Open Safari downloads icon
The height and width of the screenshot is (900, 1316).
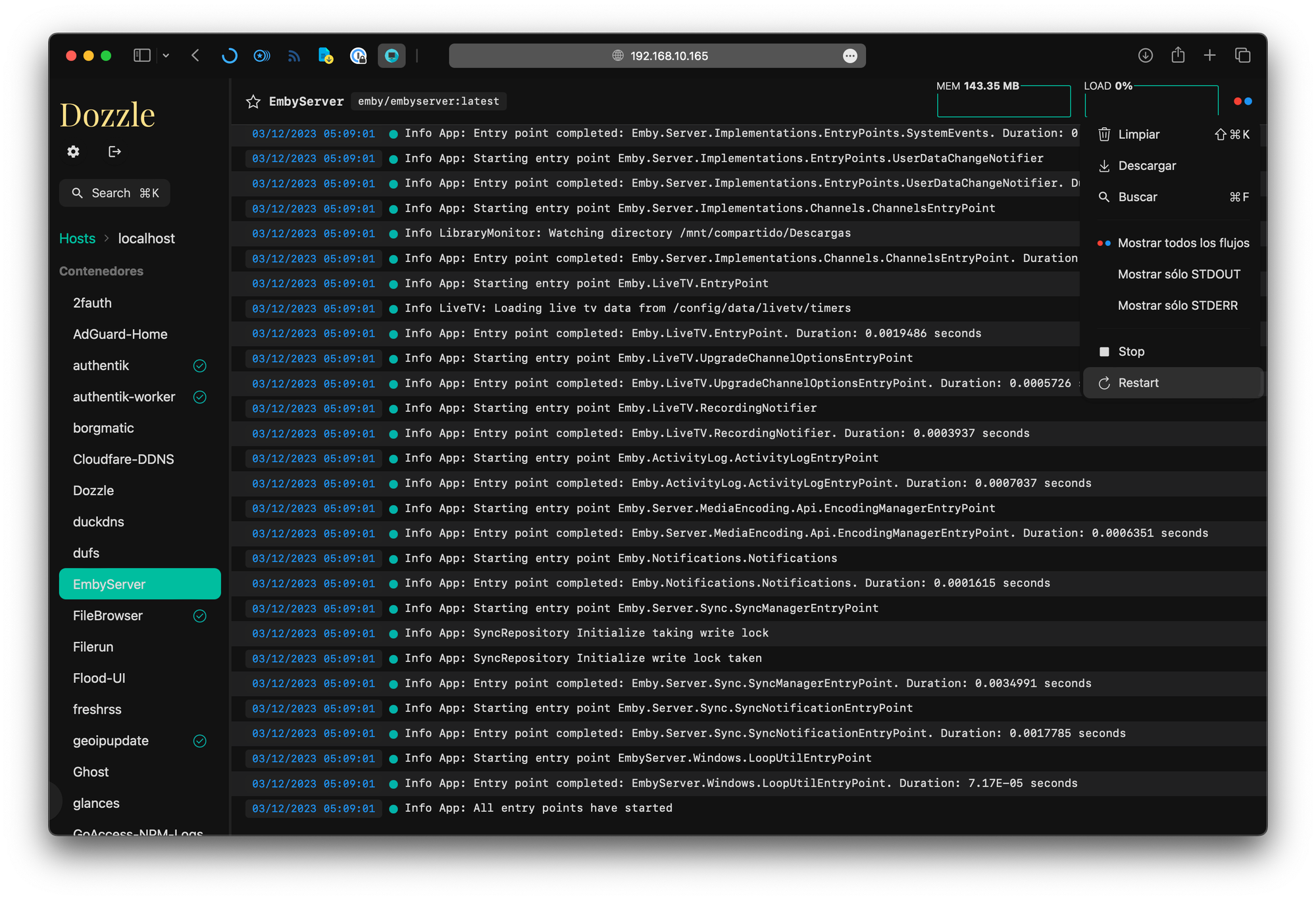pyautogui.click(x=1146, y=55)
